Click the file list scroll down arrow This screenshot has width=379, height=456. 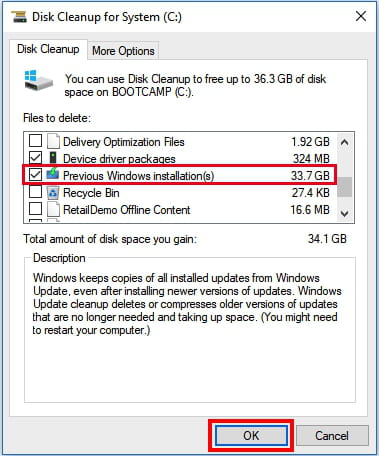click(x=345, y=213)
